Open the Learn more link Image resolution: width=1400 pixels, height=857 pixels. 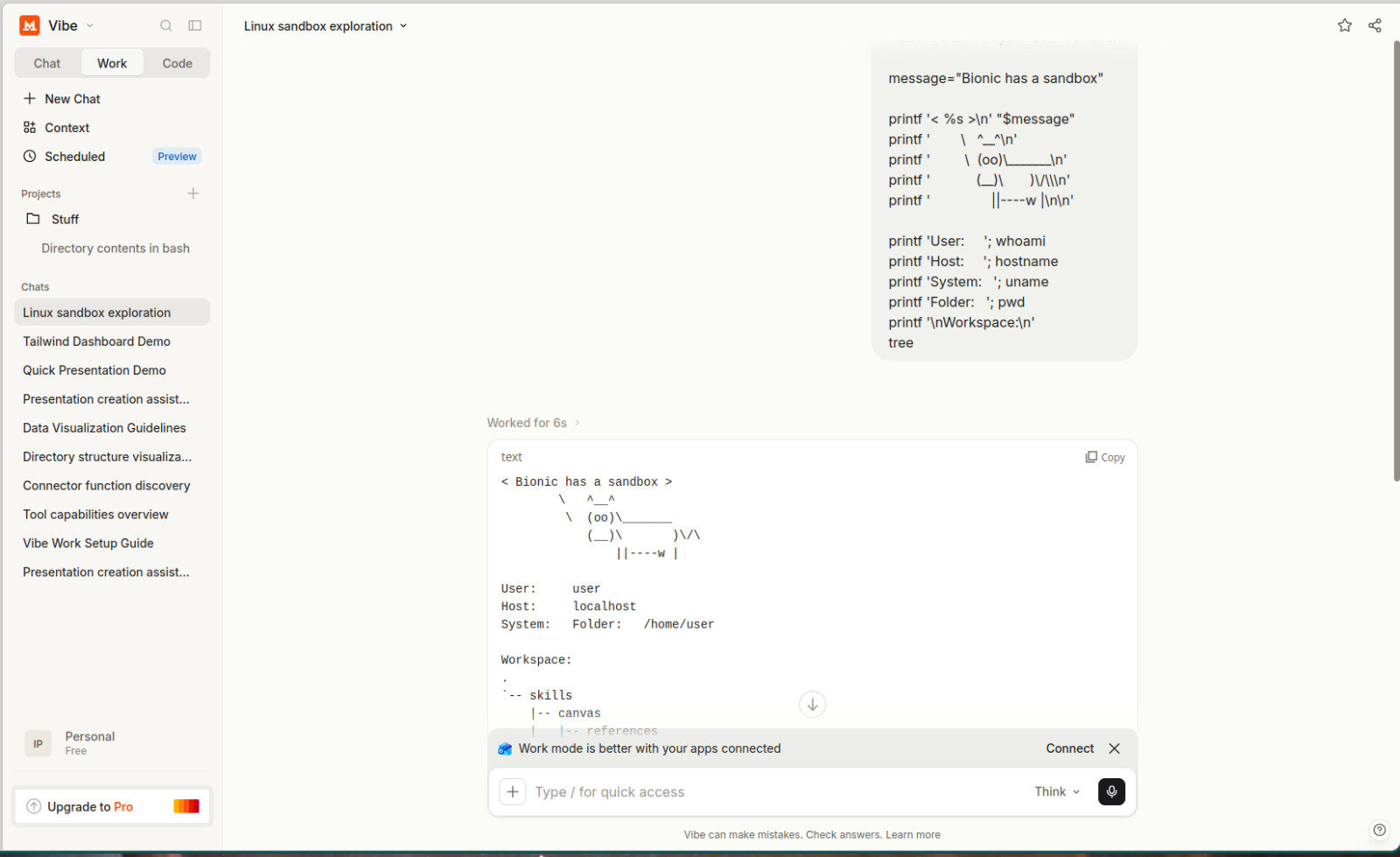913,835
